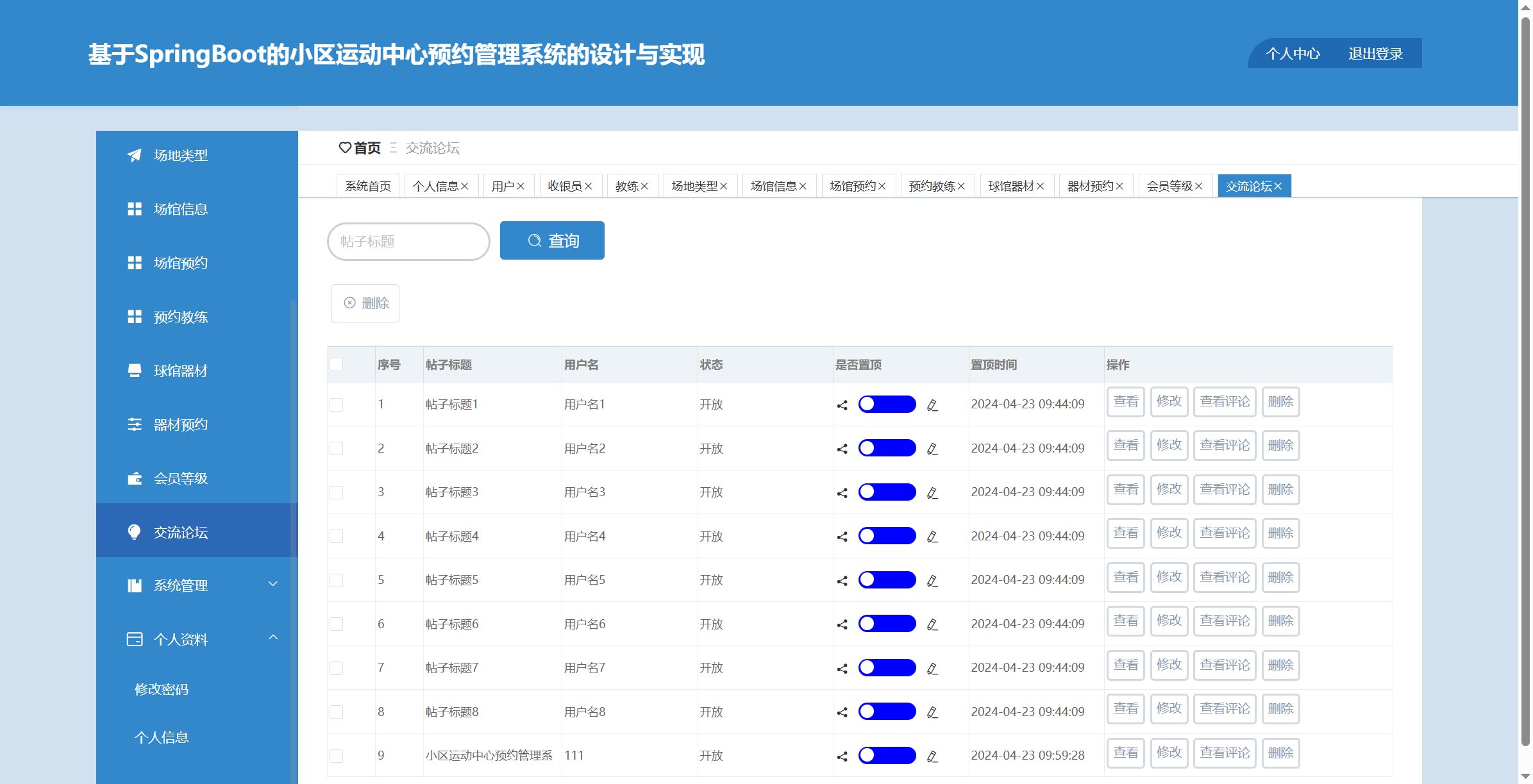Focus the 帖子标题 search input field
1533x784 pixels.
point(408,242)
